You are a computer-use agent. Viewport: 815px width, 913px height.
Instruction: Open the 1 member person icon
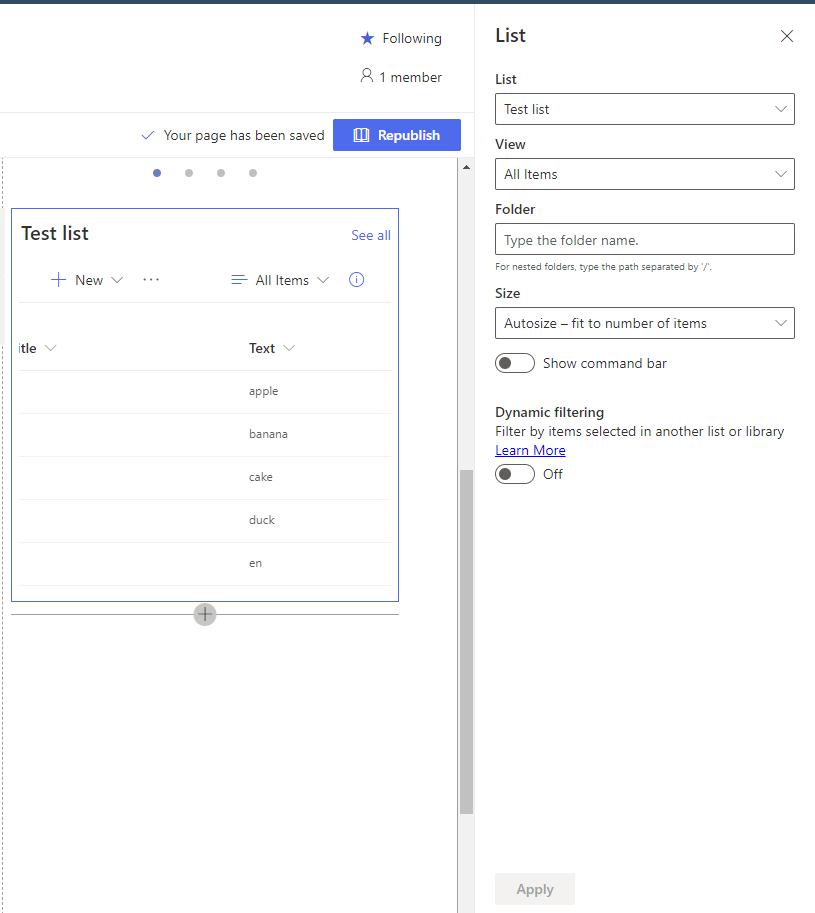[x=367, y=76]
